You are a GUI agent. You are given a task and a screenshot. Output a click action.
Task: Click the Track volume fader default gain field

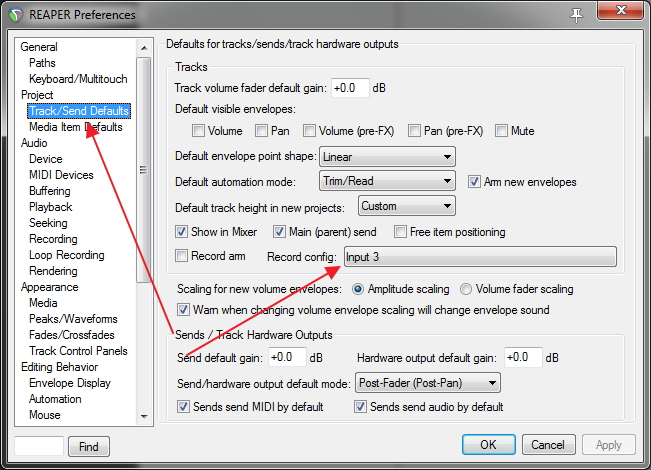(350, 88)
